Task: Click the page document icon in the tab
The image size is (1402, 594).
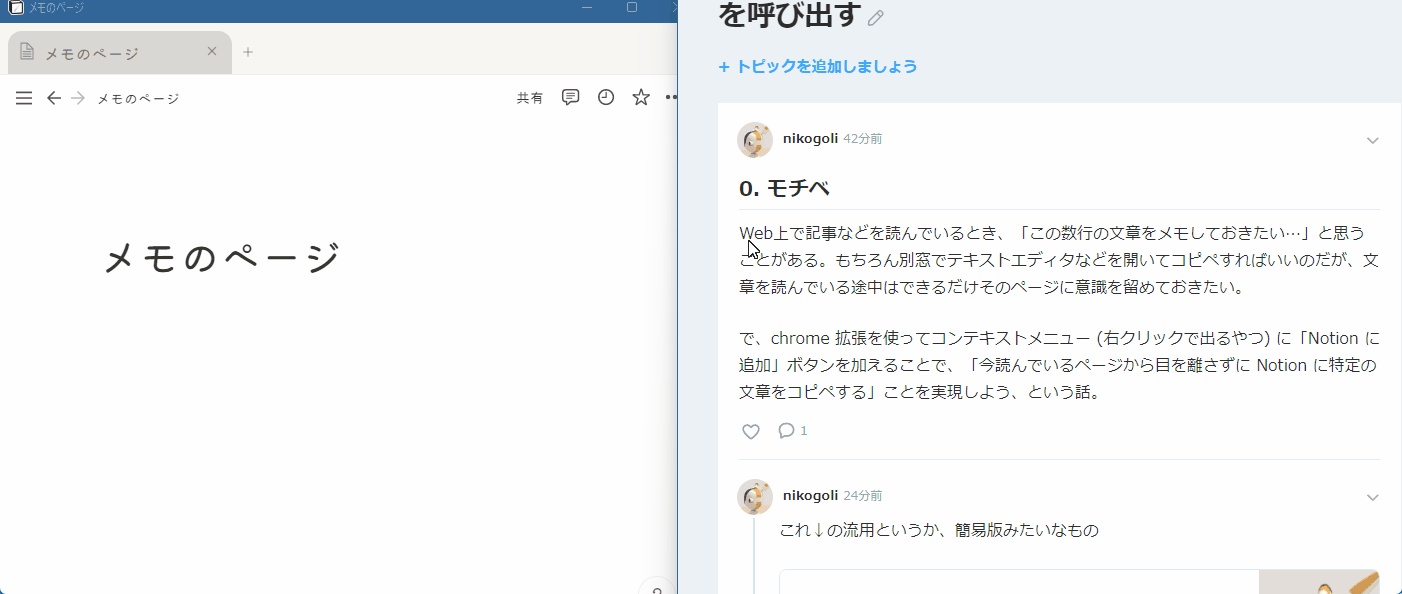Action: [x=27, y=52]
